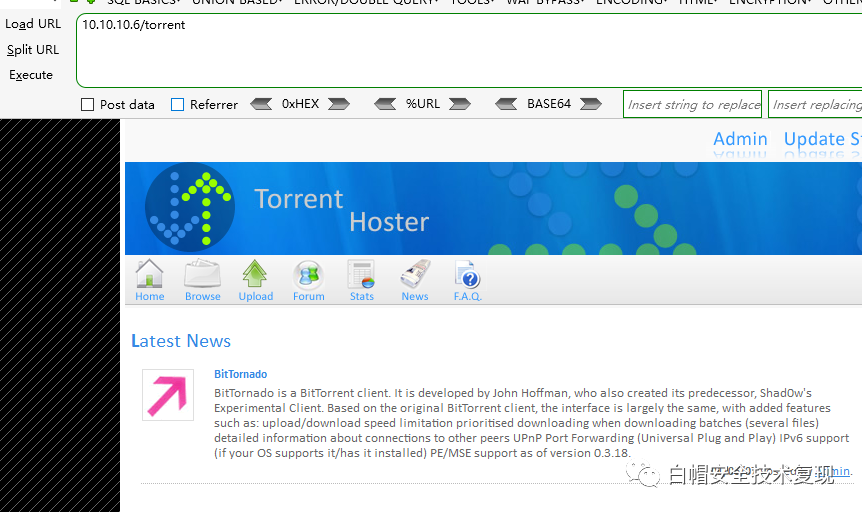The width and height of the screenshot is (862, 512).
Task: Click the Latest News heading
Action: 181,341
